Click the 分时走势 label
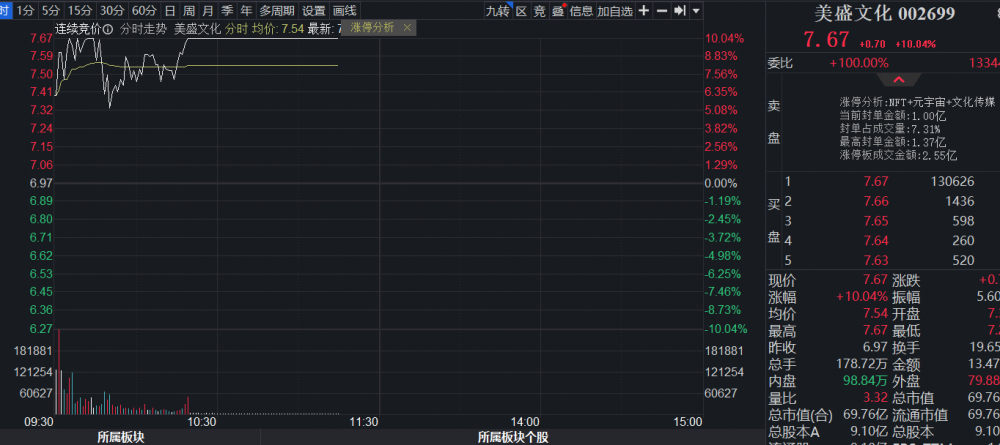1000x445 pixels. tap(143, 29)
